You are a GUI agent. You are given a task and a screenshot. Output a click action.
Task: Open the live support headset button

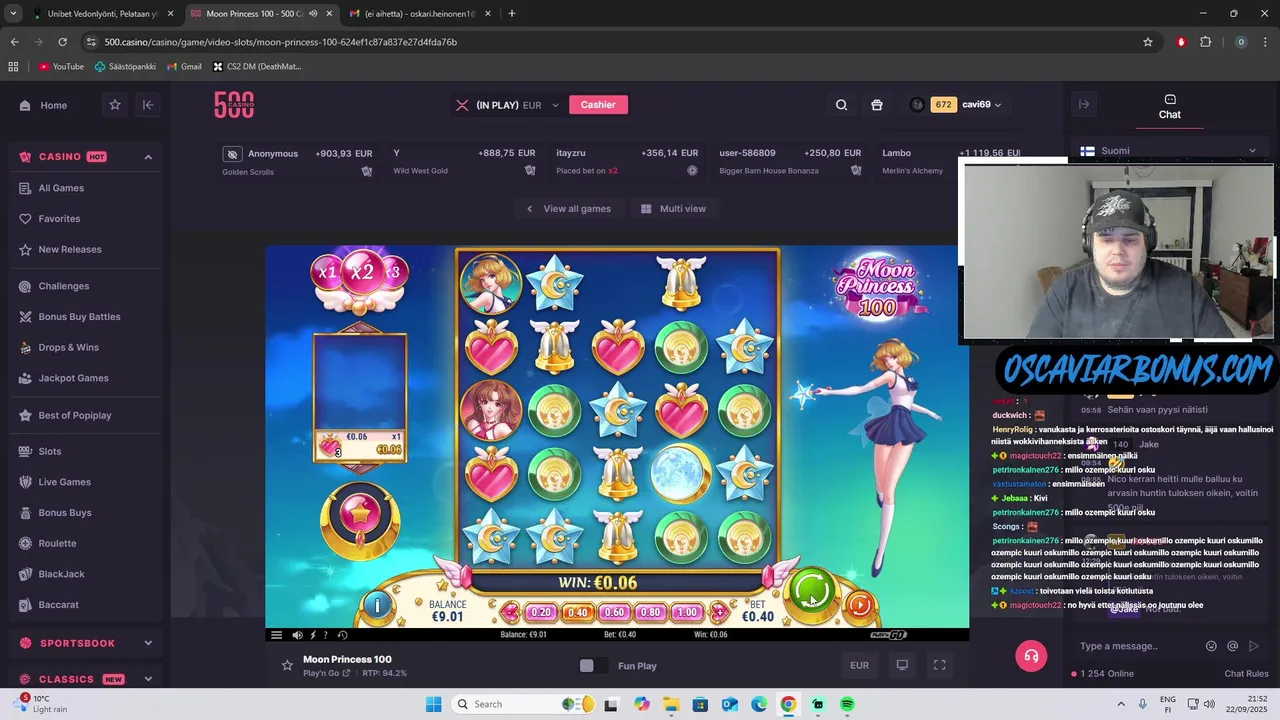(x=1031, y=656)
